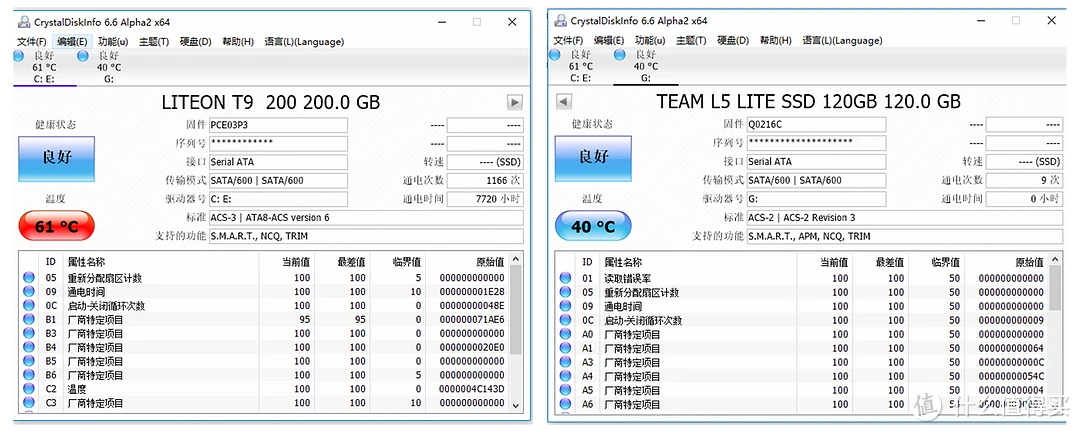
Task: Select C: E: disk tab in left window
Action: tap(44, 67)
